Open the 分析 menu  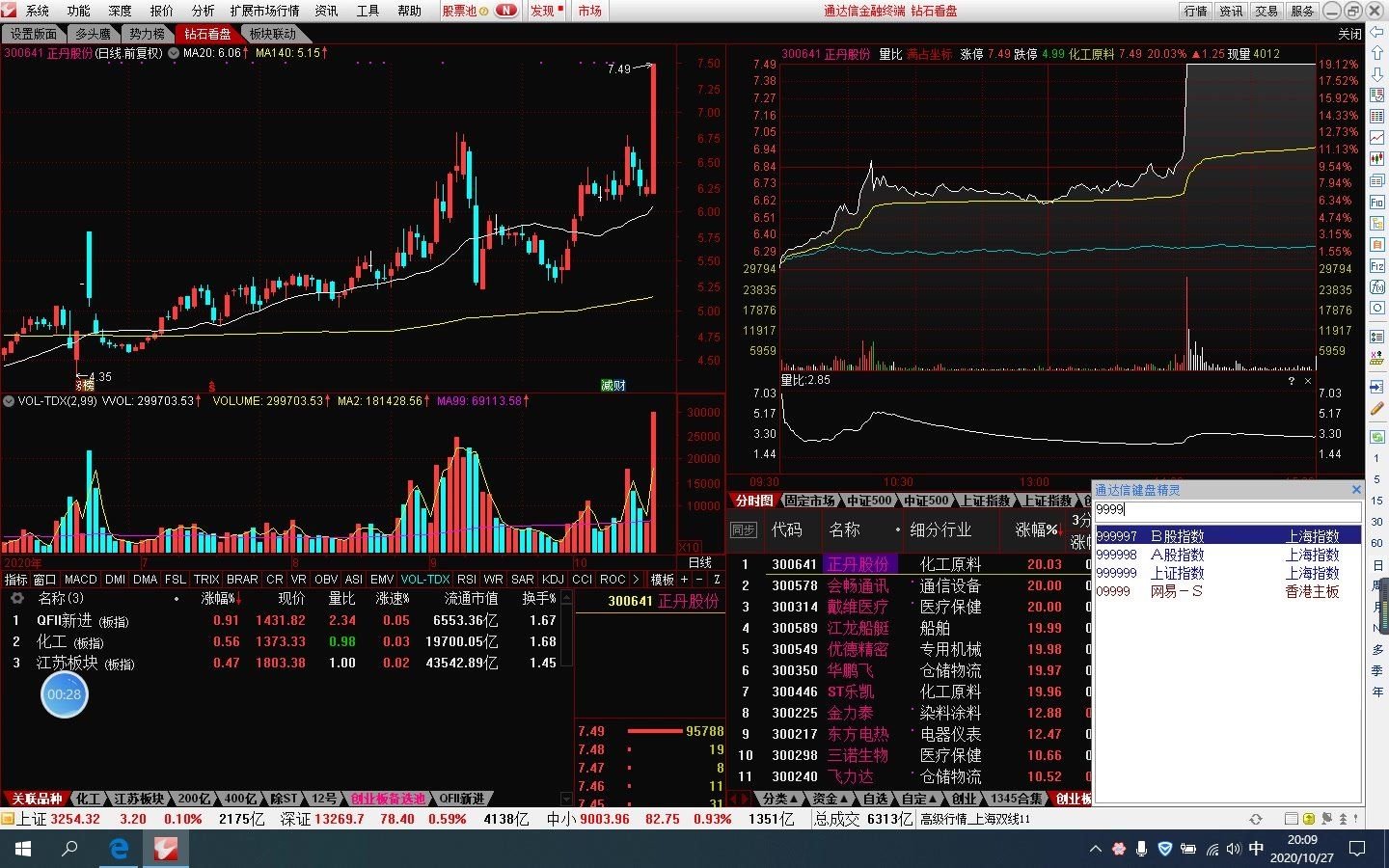(203, 11)
